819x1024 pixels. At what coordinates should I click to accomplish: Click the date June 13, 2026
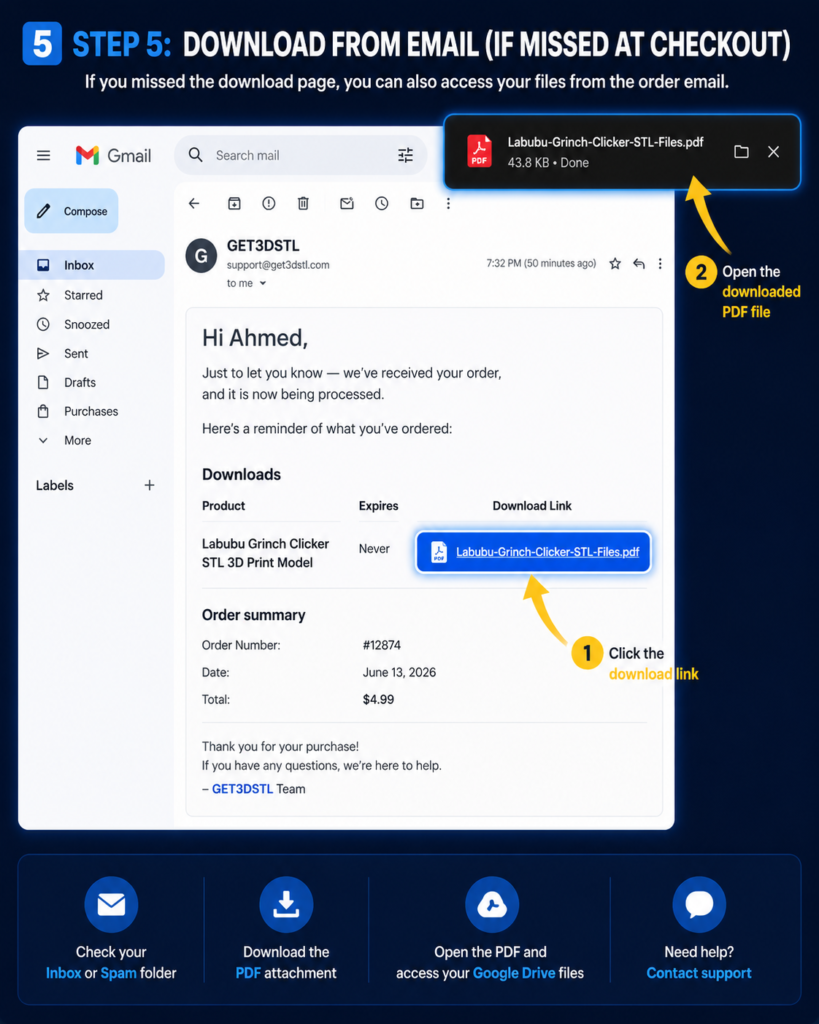(399, 672)
